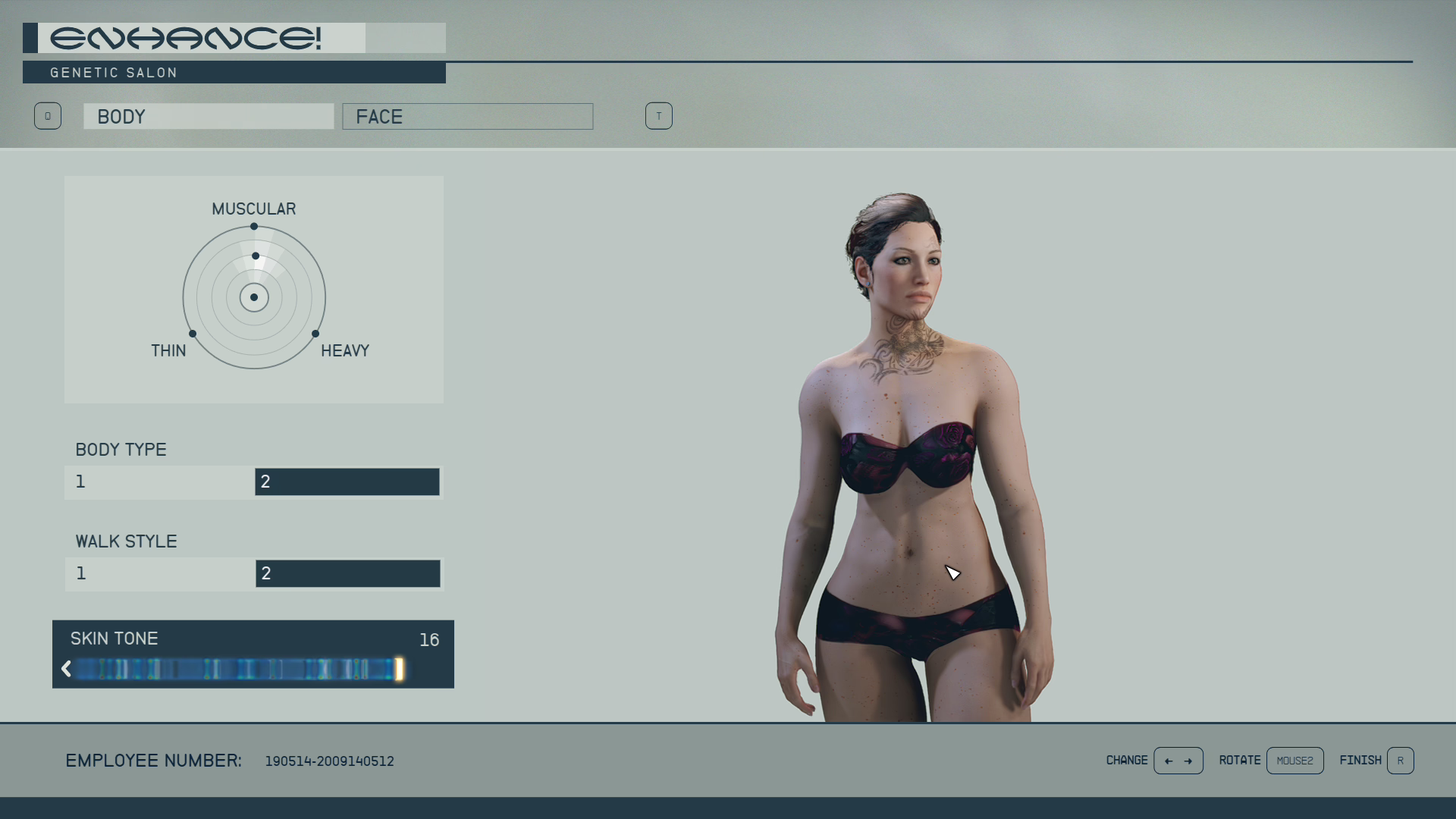
Task: Click the T key icon beside FACE
Action: 658,116
